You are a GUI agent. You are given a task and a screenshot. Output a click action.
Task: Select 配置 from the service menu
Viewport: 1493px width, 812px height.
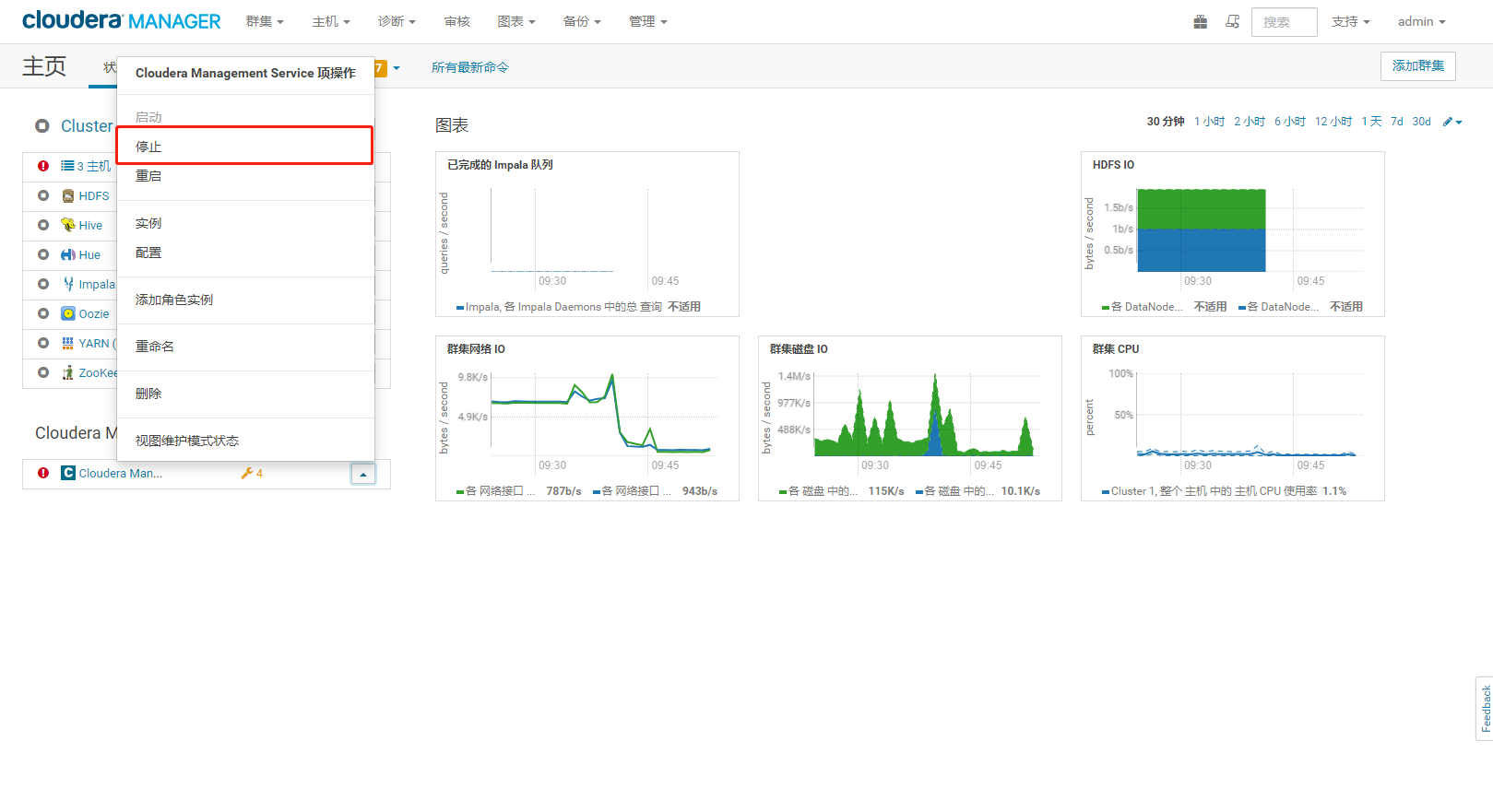(x=244, y=253)
